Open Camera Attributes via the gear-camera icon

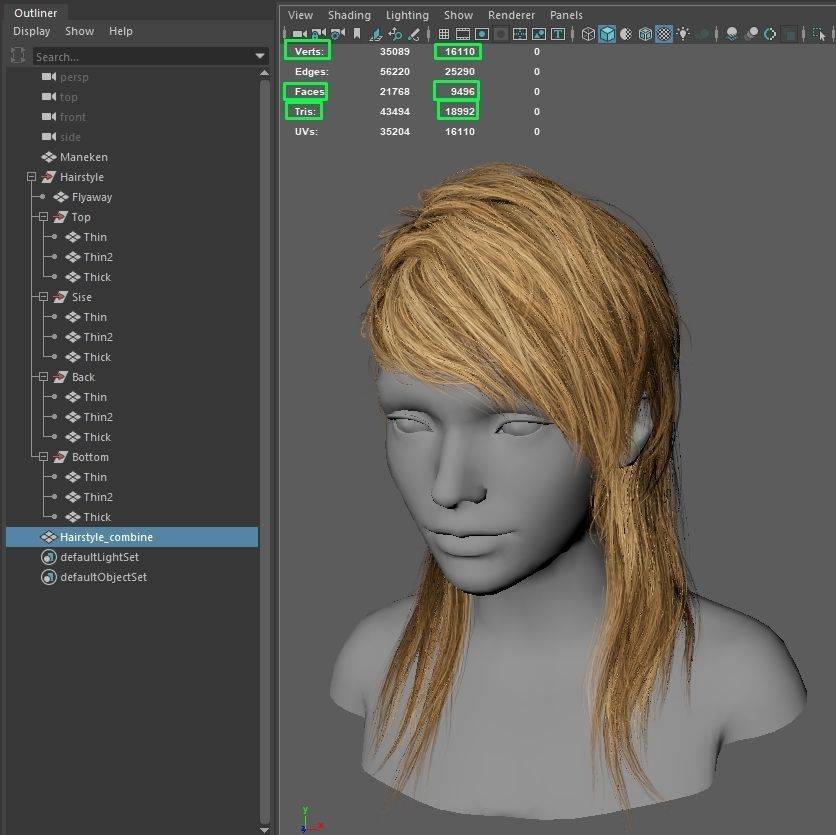[337, 34]
